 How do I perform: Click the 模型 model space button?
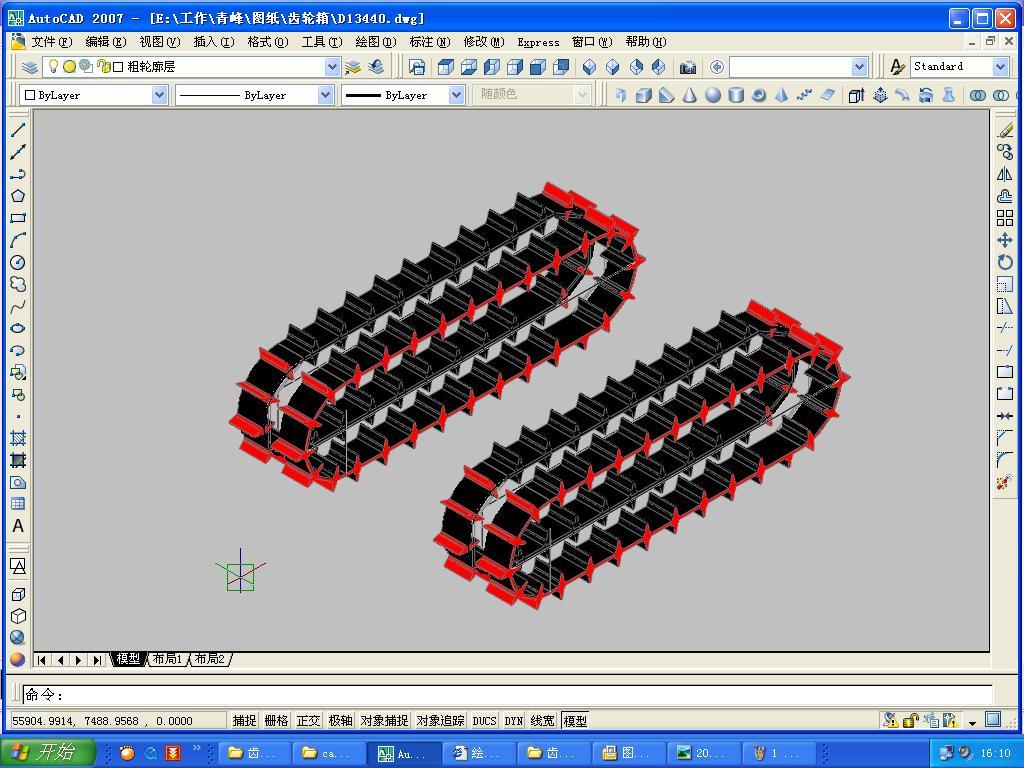[x=575, y=720]
